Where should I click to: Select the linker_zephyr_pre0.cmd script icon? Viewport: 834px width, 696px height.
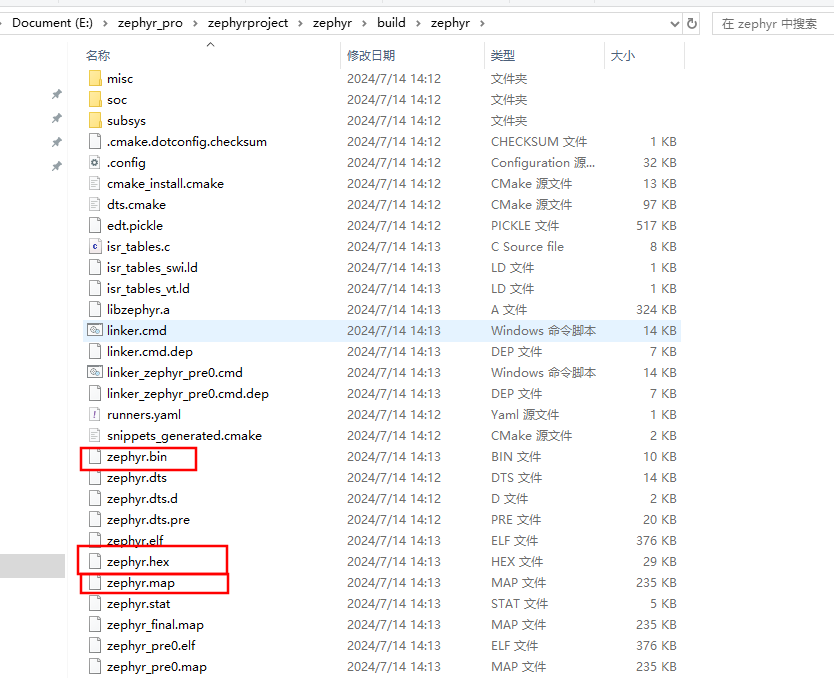pyautogui.click(x=95, y=373)
